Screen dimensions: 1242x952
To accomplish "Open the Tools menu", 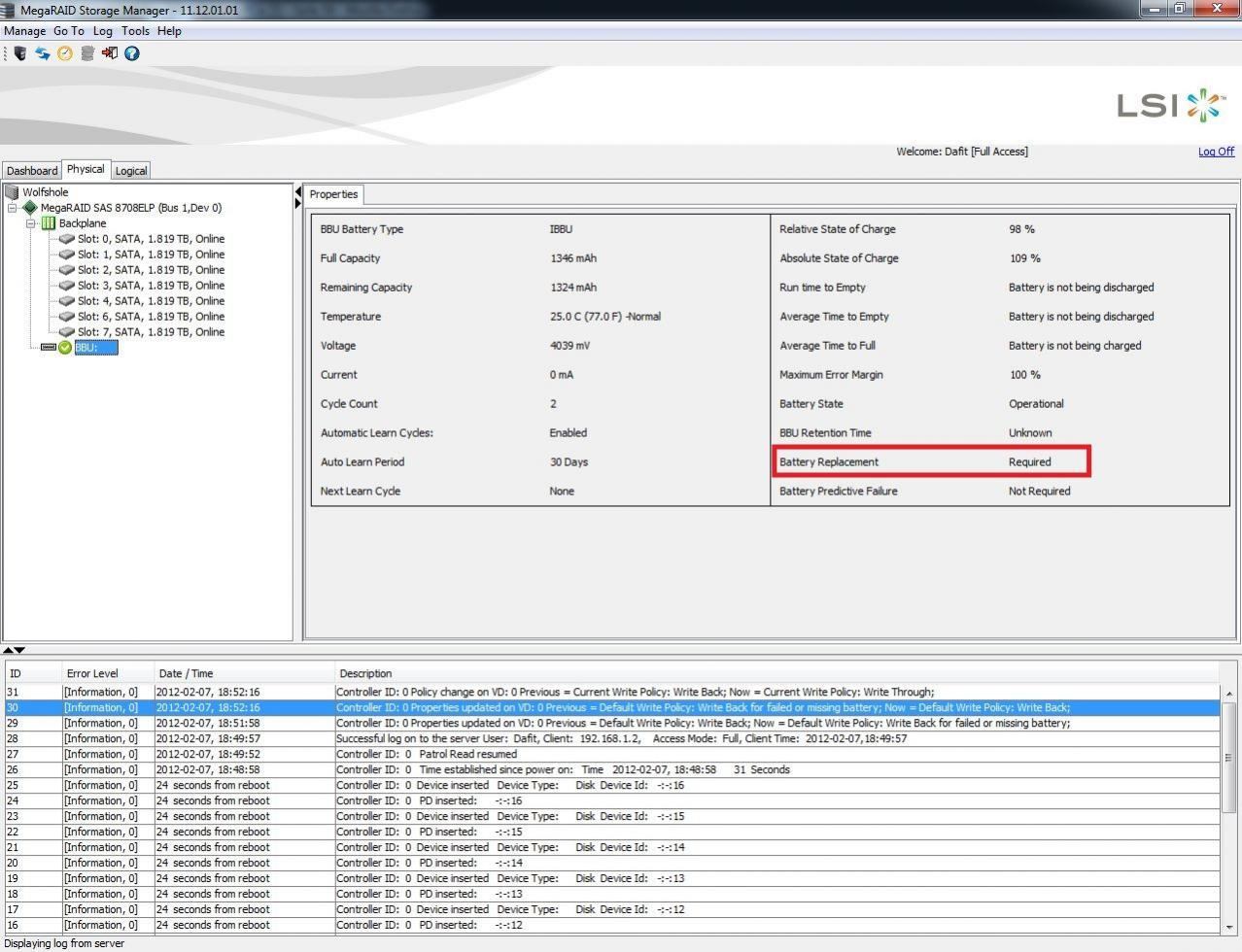I will 135,31.
